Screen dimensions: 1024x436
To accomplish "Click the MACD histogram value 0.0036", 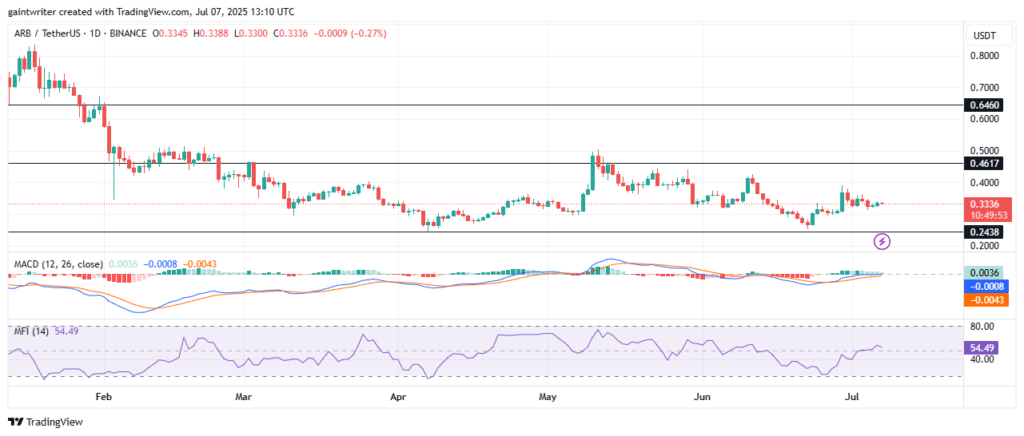I will pyautogui.click(x=122, y=264).
